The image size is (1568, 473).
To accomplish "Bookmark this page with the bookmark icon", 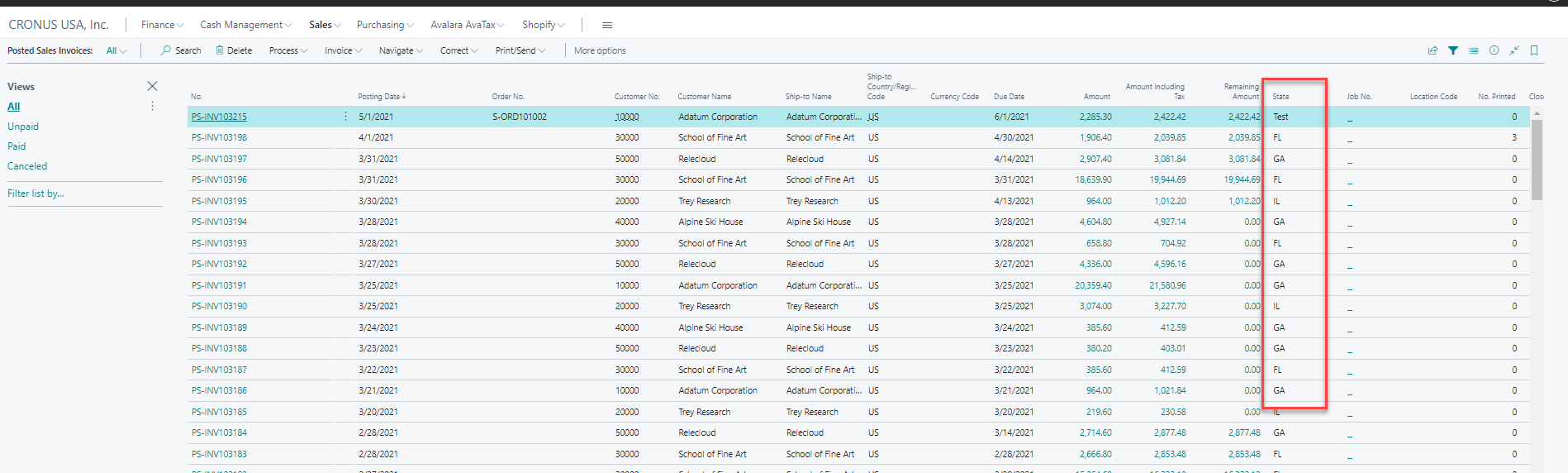I will (x=1534, y=50).
